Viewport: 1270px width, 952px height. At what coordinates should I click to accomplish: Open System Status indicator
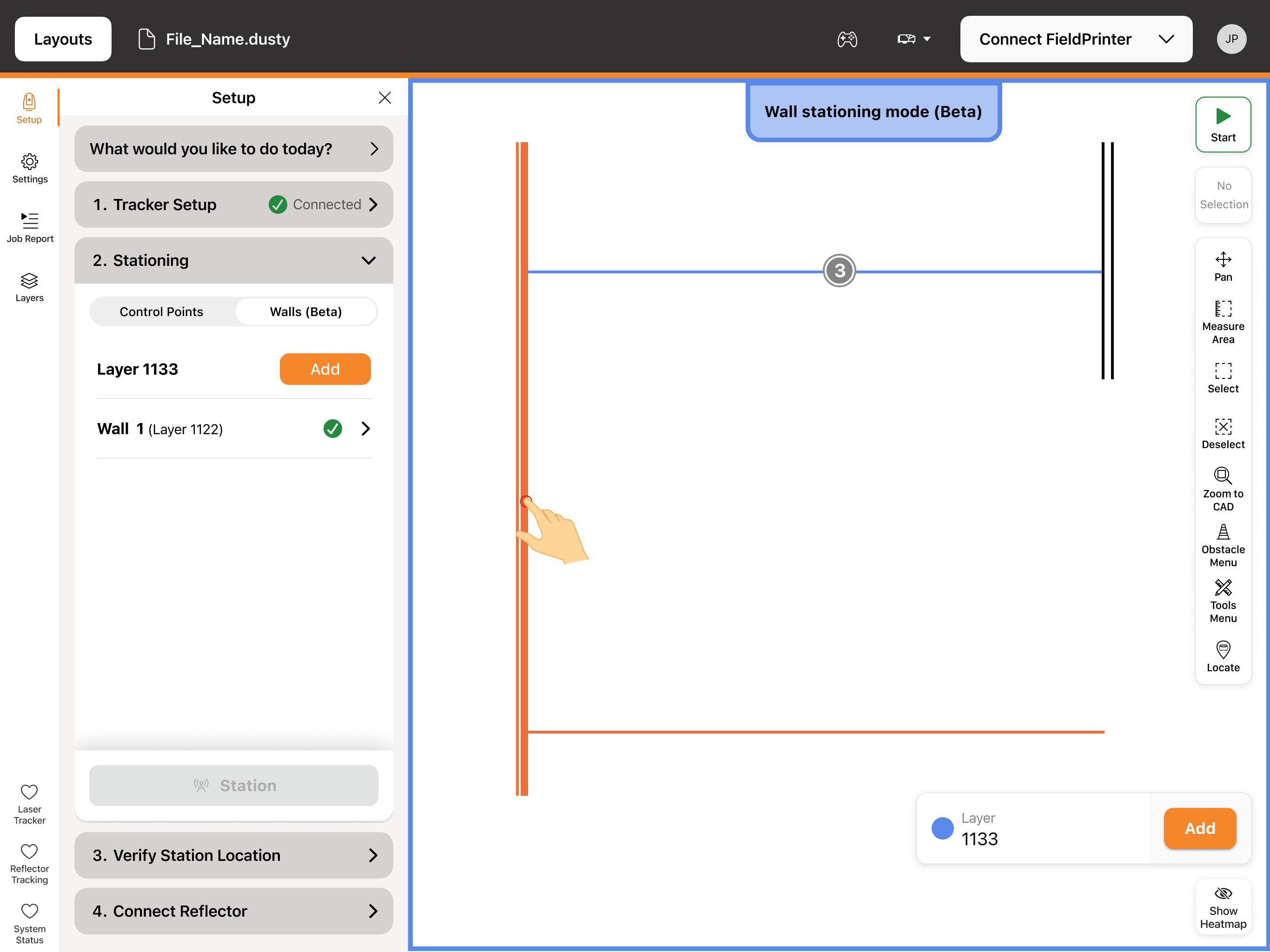29,923
